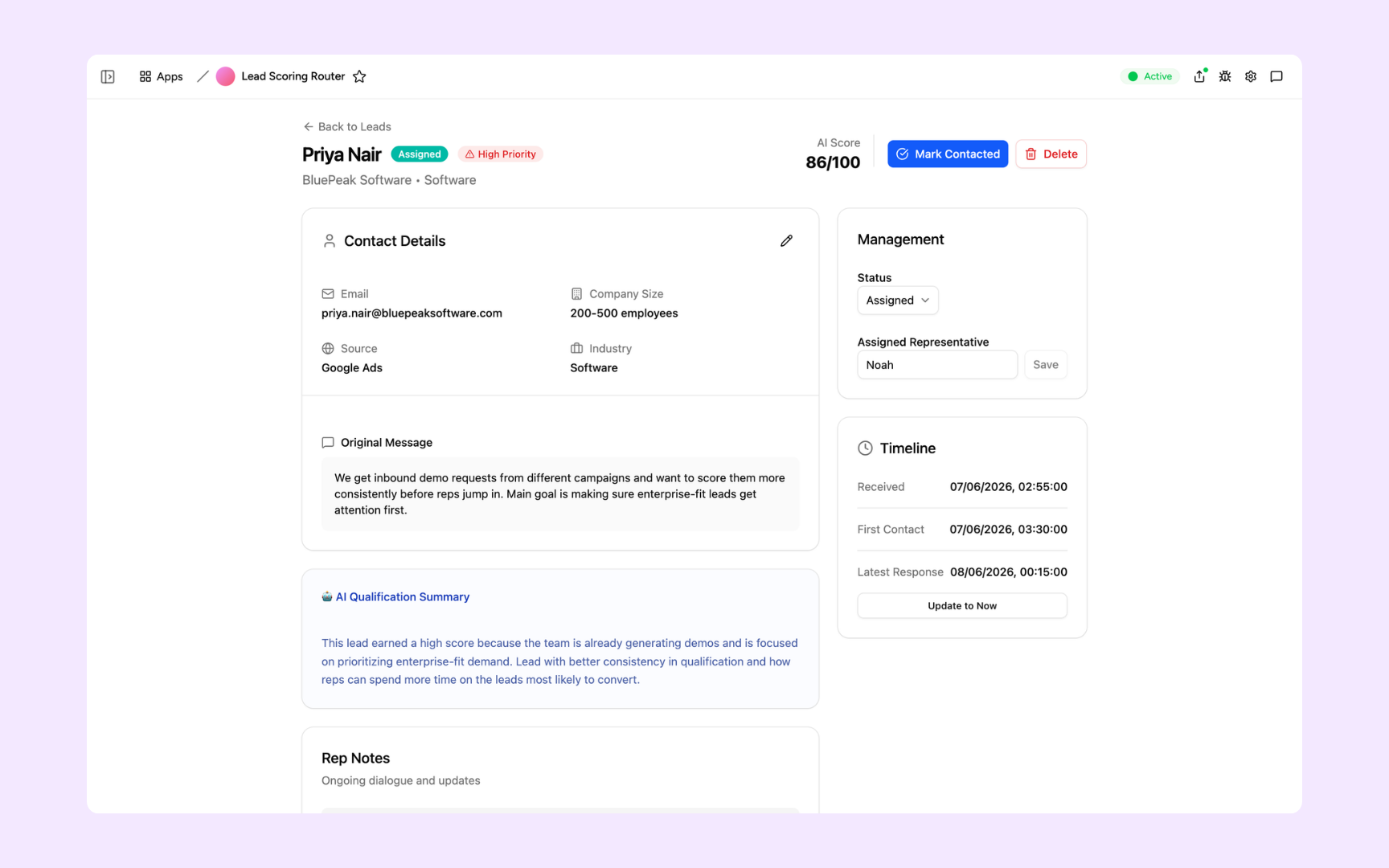
Task: Click the Google Ads source value
Action: (352, 368)
